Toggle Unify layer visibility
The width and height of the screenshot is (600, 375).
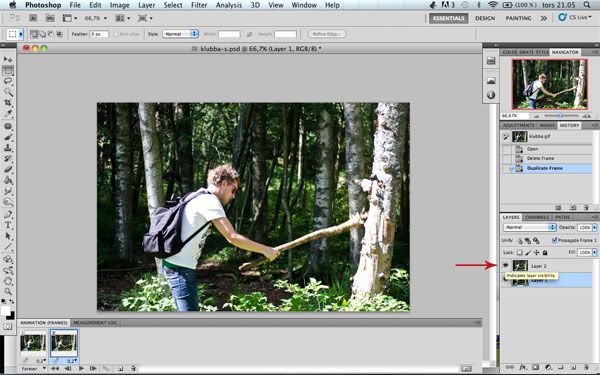pyautogui.click(x=528, y=240)
